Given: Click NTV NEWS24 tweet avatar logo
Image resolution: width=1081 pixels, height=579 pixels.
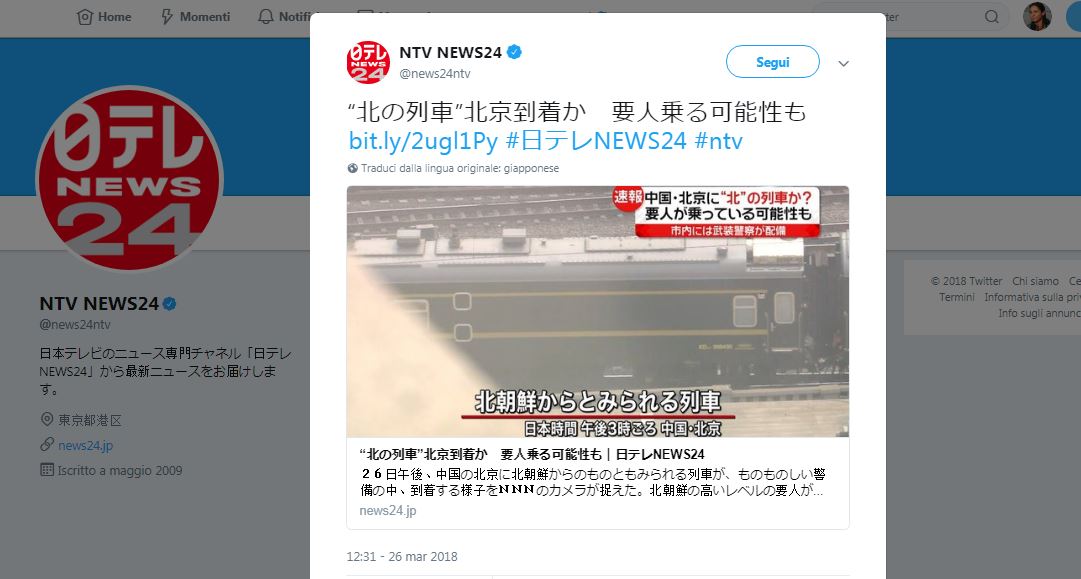Looking at the screenshot, I should pyautogui.click(x=367, y=62).
